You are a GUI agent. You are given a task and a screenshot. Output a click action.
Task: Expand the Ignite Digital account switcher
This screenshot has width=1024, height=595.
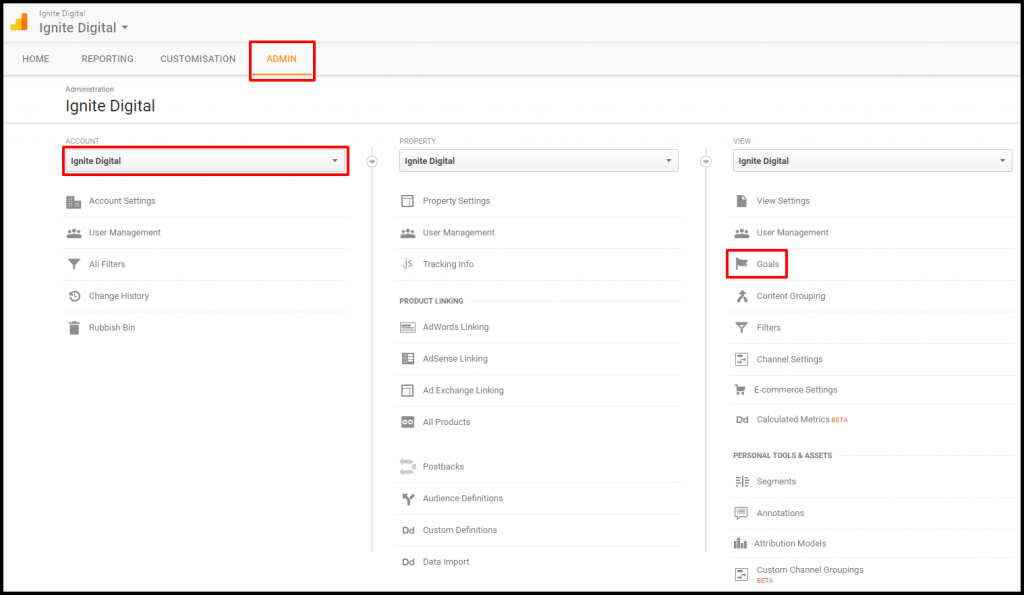(84, 28)
